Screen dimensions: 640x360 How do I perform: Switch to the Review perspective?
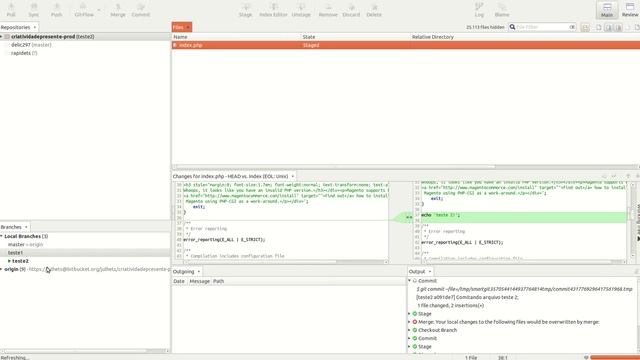click(x=630, y=10)
